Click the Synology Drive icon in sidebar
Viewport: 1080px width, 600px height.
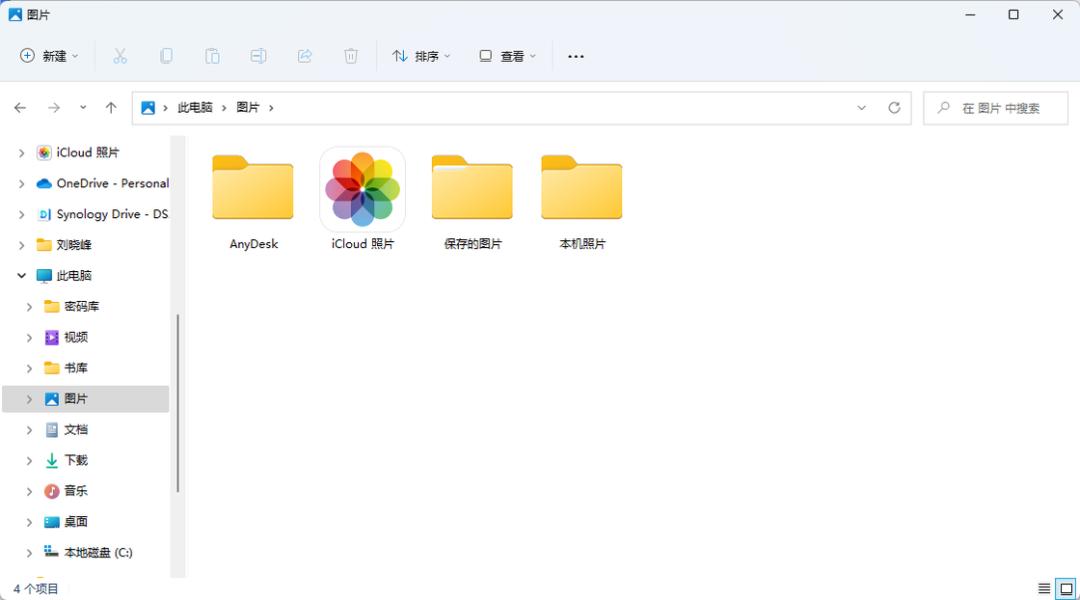pos(44,214)
